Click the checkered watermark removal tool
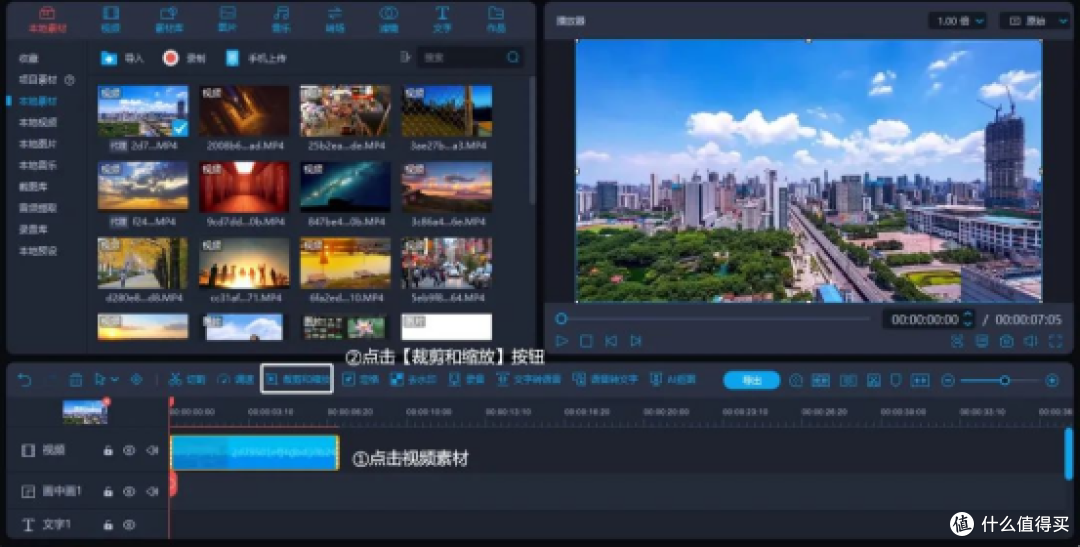 413,380
